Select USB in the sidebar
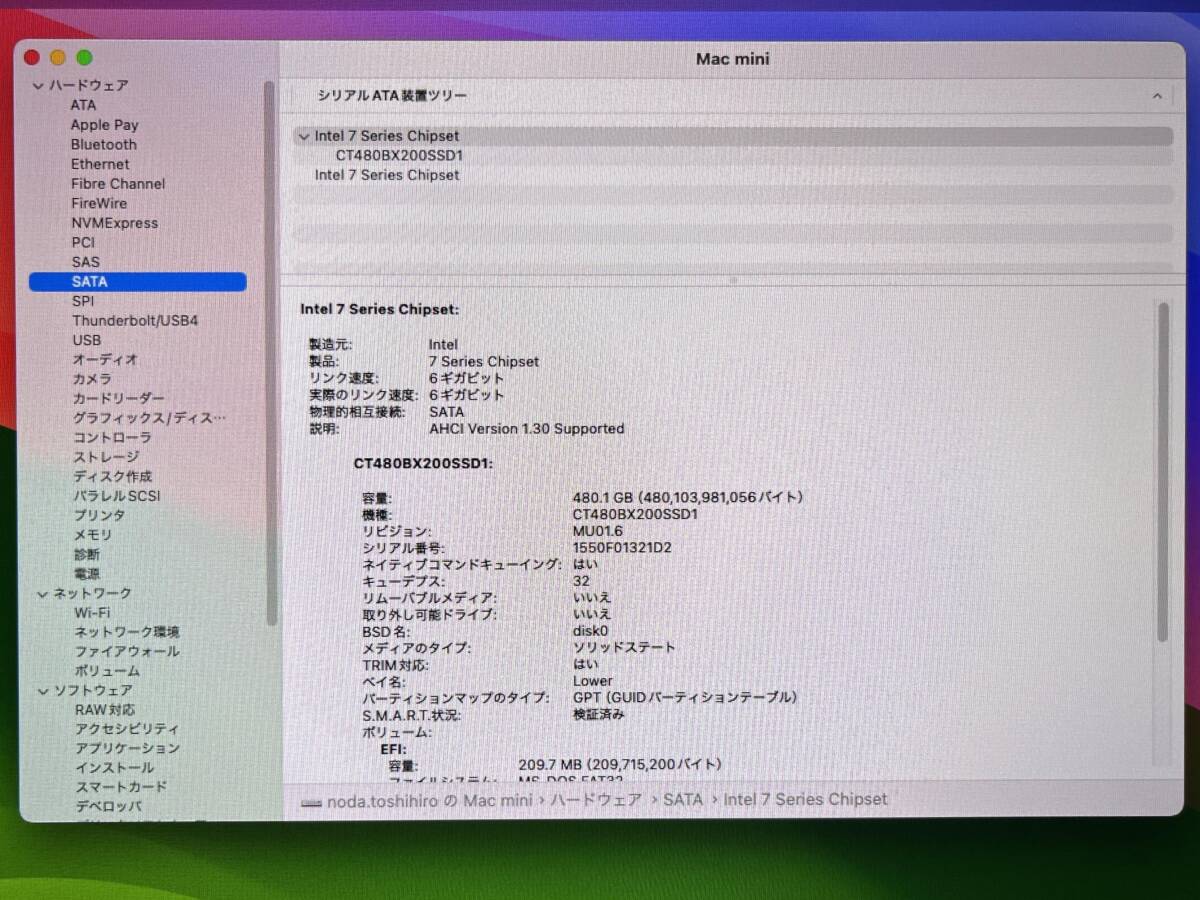 tap(86, 340)
